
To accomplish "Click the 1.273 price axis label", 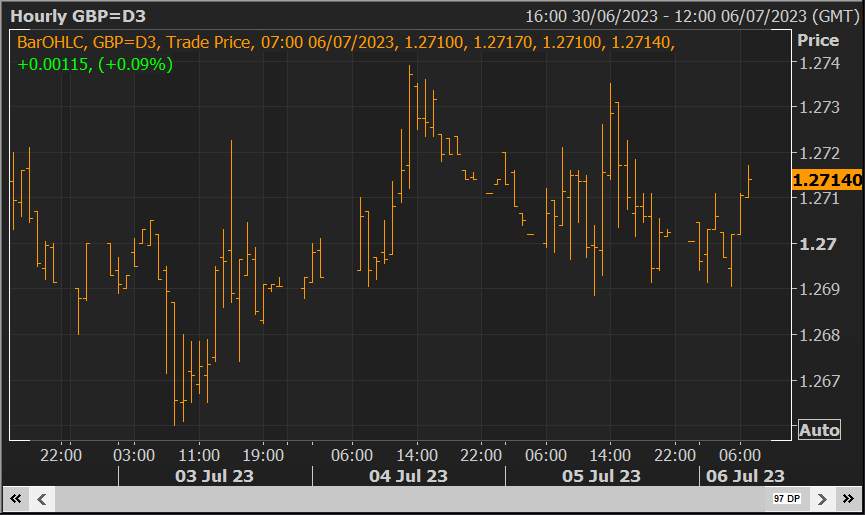I will pyautogui.click(x=819, y=107).
